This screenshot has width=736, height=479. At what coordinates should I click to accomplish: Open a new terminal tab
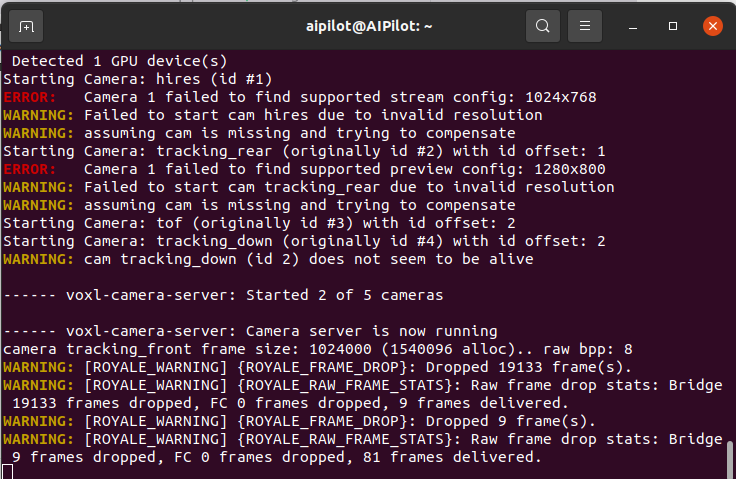[27, 26]
